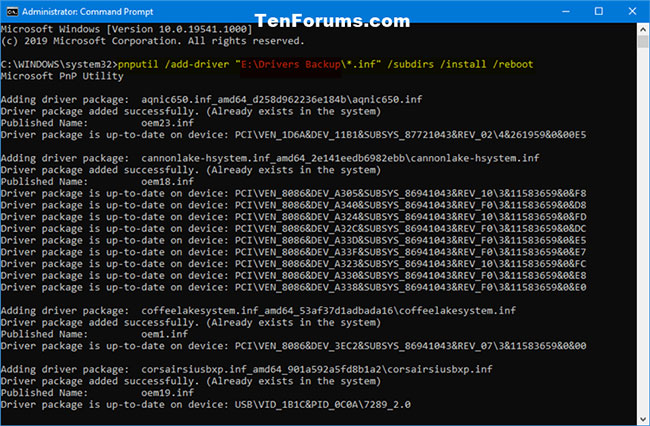Click the device line containing 'DEV_A323'
Viewport: 650px width, 426px height.
point(293,264)
